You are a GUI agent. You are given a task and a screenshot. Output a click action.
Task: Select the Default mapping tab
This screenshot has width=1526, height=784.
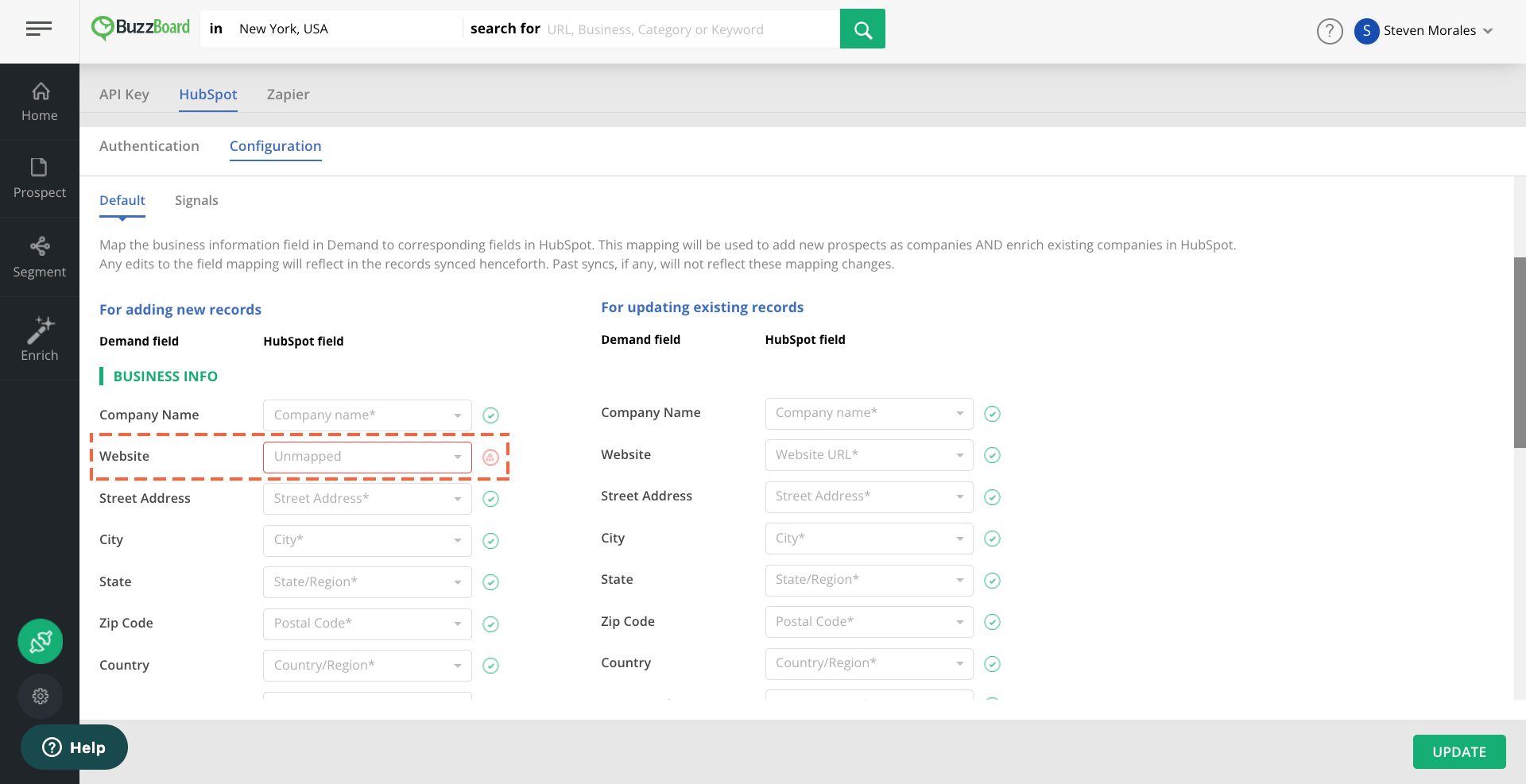click(122, 201)
